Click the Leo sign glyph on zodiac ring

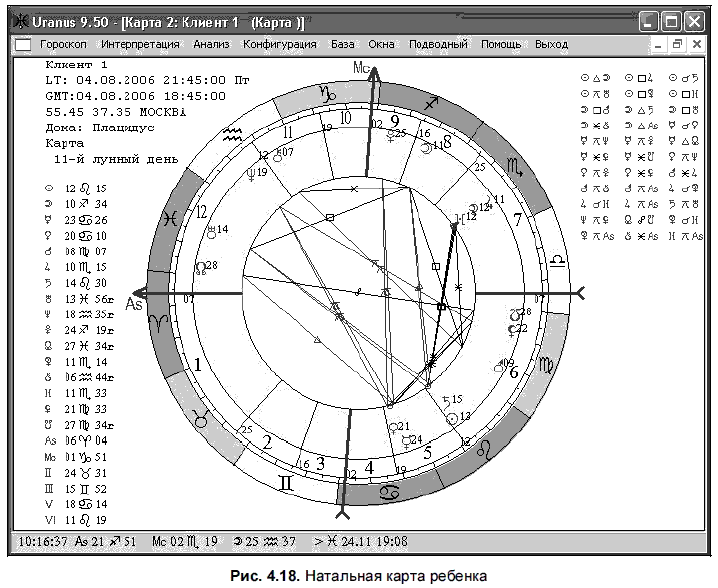point(484,448)
